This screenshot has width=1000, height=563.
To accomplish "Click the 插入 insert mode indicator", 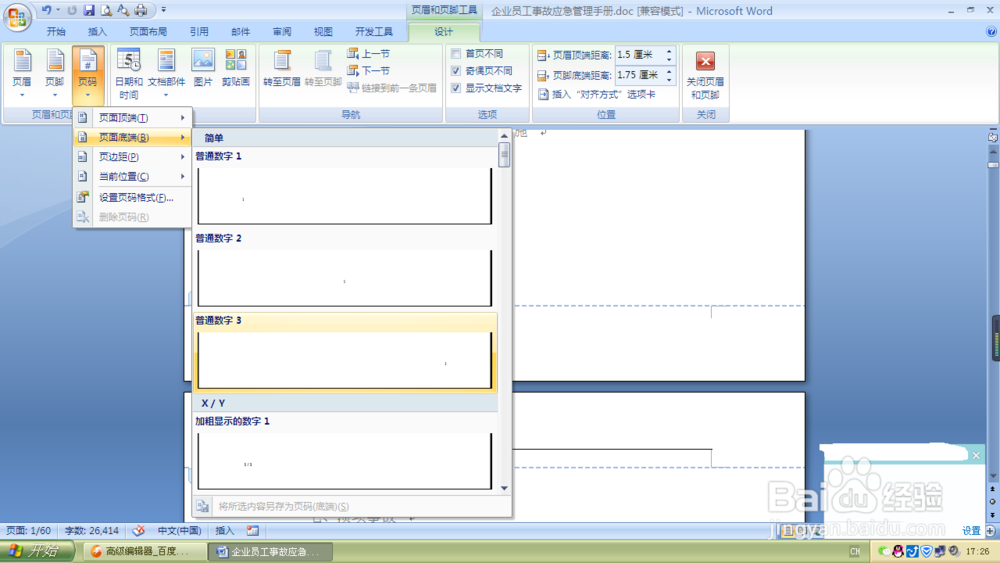I will tap(225, 530).
